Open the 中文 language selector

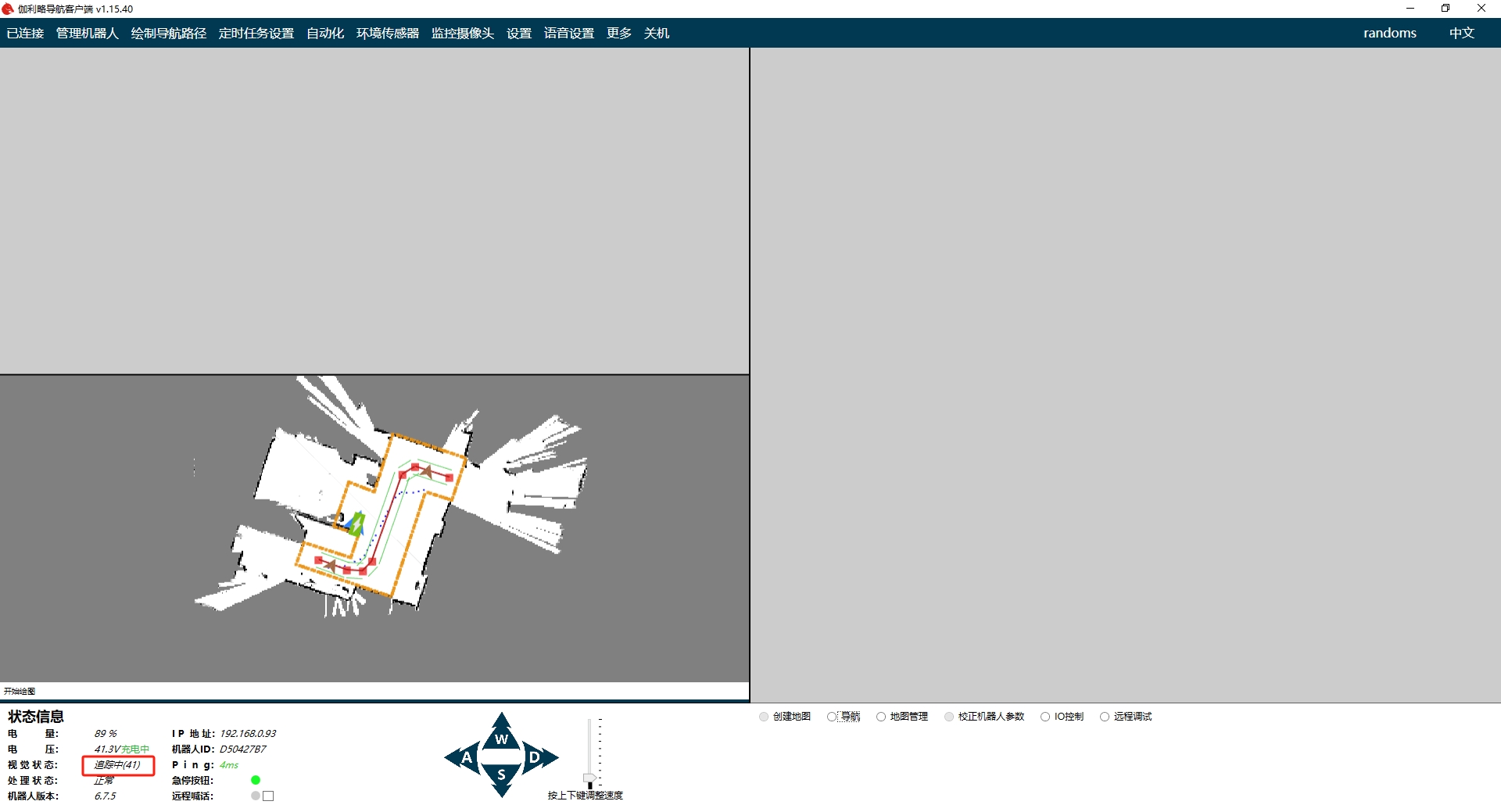[1461, 33]
